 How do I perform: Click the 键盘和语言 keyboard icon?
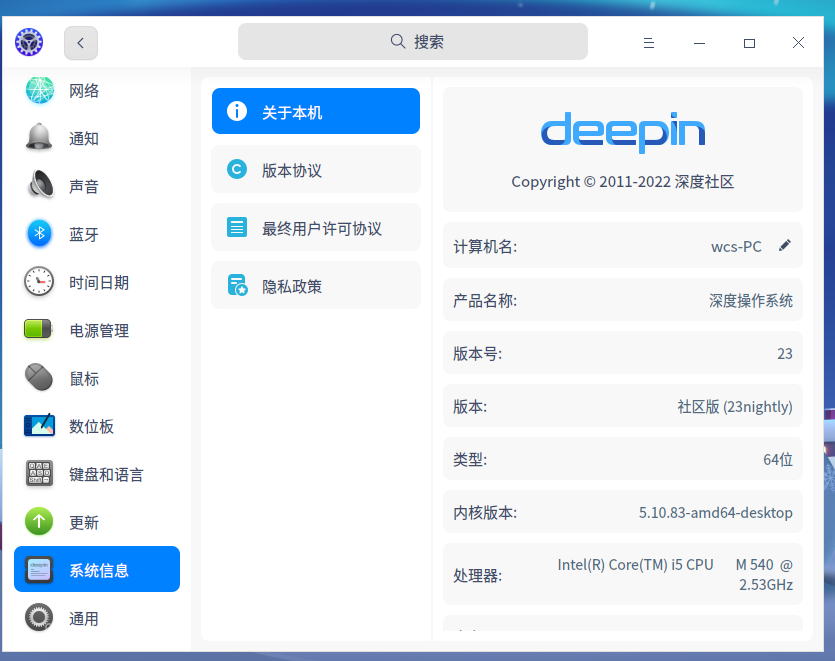tap(38, 474)
